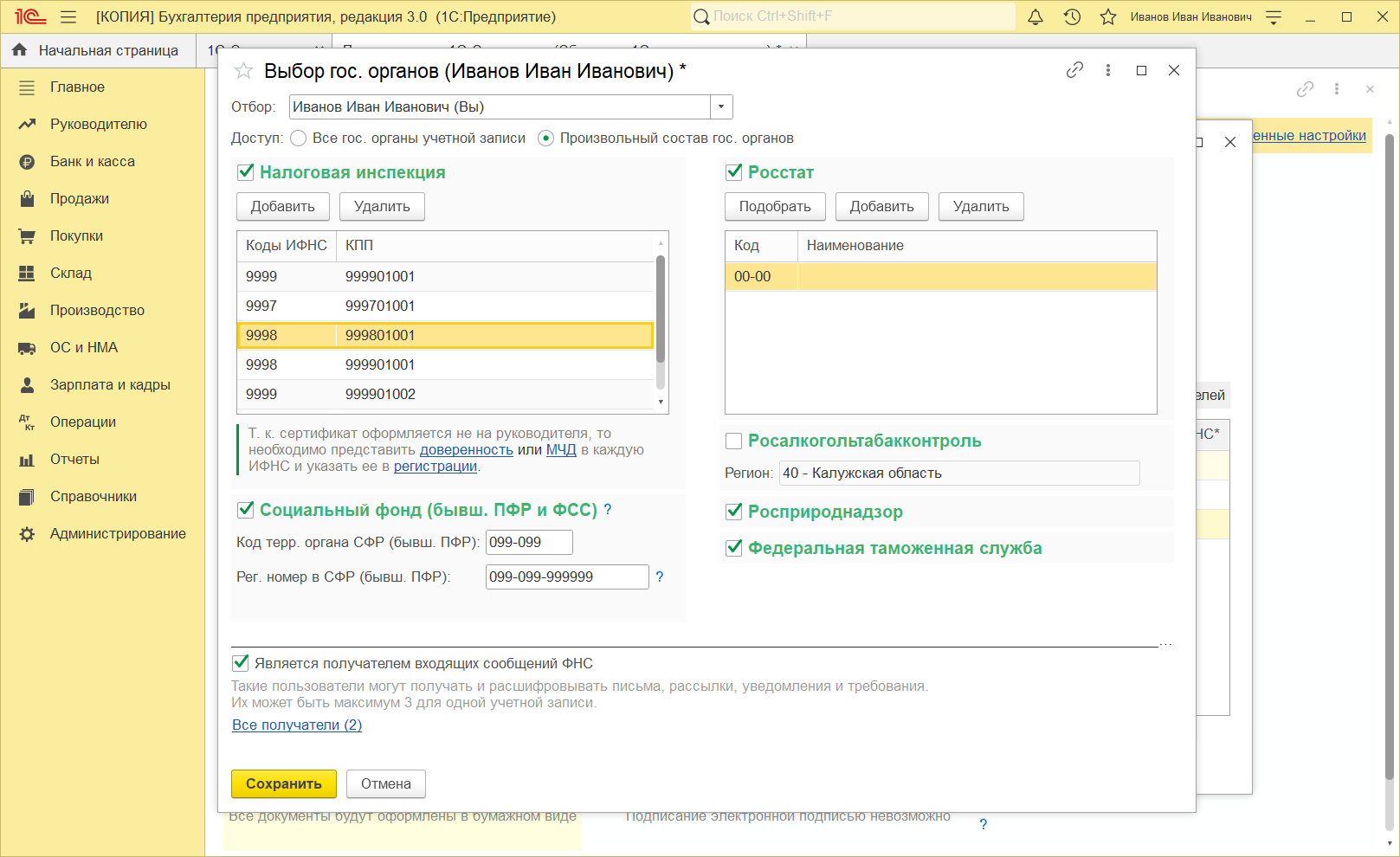Image resolution: width=1400 pixels, height=857 pixels.
Task: Open Банк и касса section
Action: pyautogui.click(x=93, y=161)
